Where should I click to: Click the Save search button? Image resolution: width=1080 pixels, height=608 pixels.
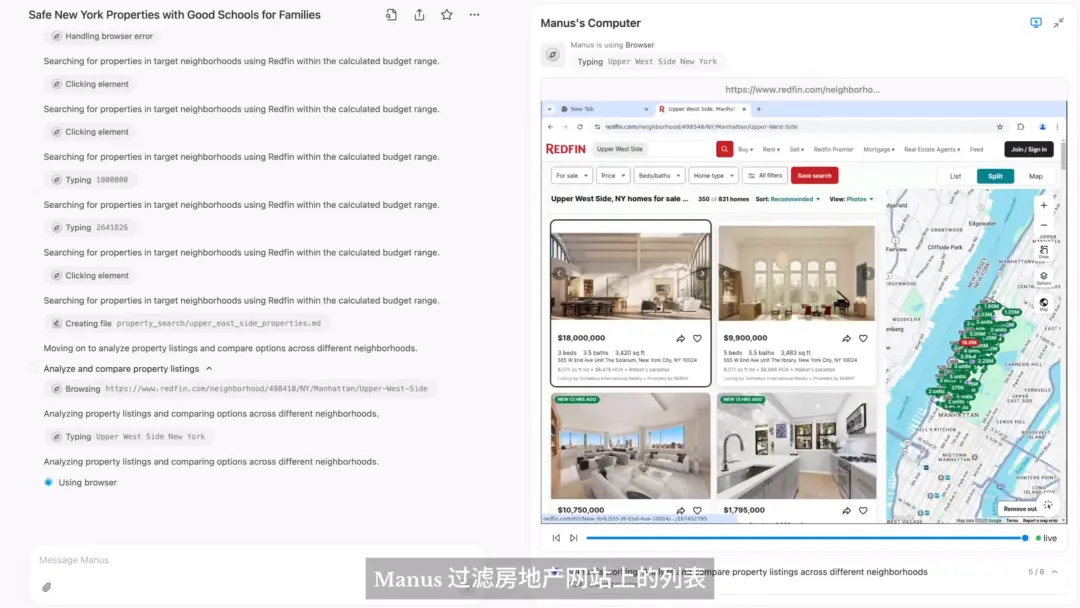[814, 175]
